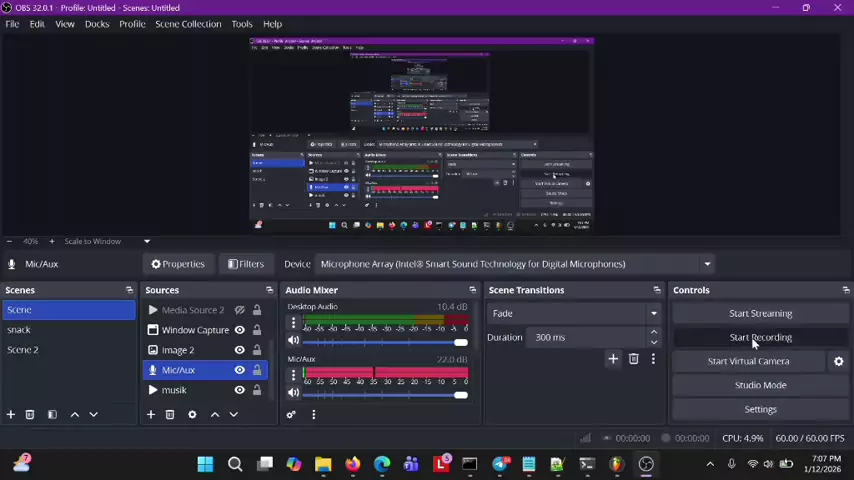This screenshot has width=854, height=480.
Task: Click the Start Streaming button
Action: coord(760,313)
